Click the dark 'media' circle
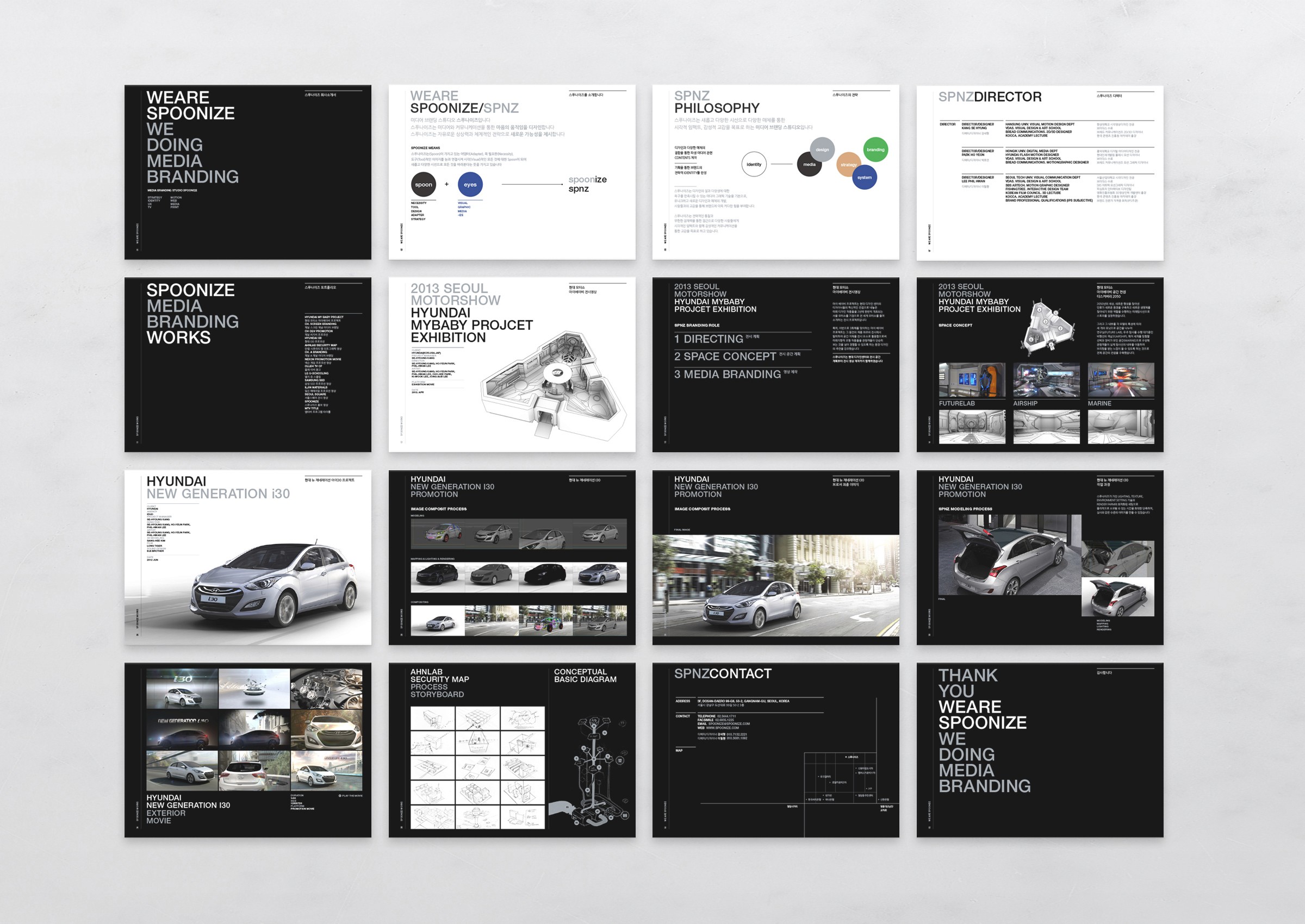 click(809, 165)
